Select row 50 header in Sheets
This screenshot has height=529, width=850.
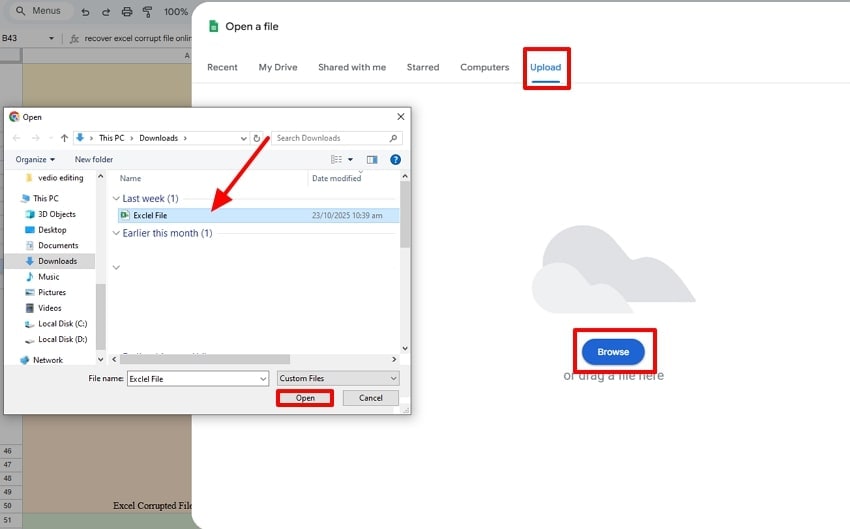coord(8,506)
